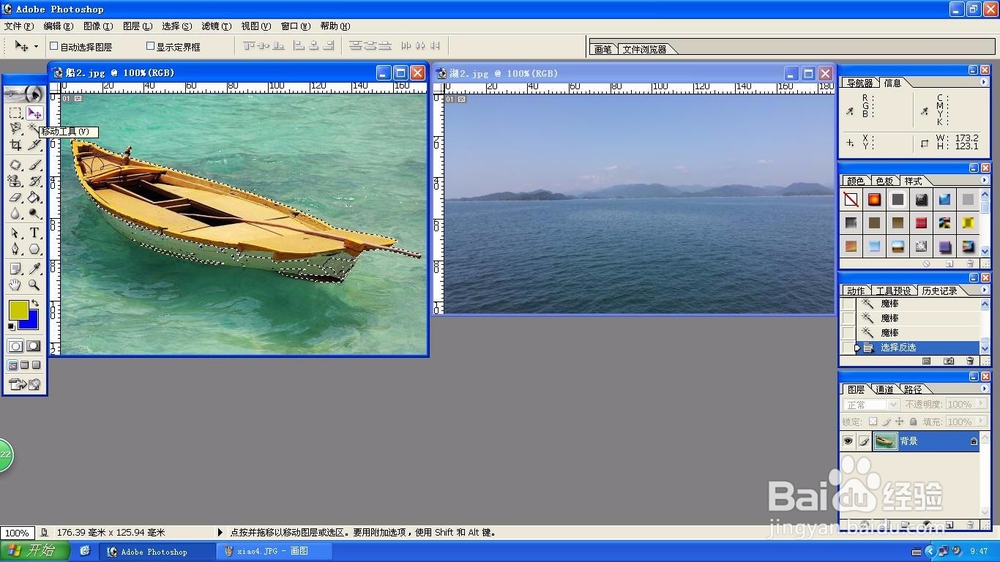Viewport: 1000px width, 562px height.
Task: Select the Healing Brush tool
Action: [15, 165]
